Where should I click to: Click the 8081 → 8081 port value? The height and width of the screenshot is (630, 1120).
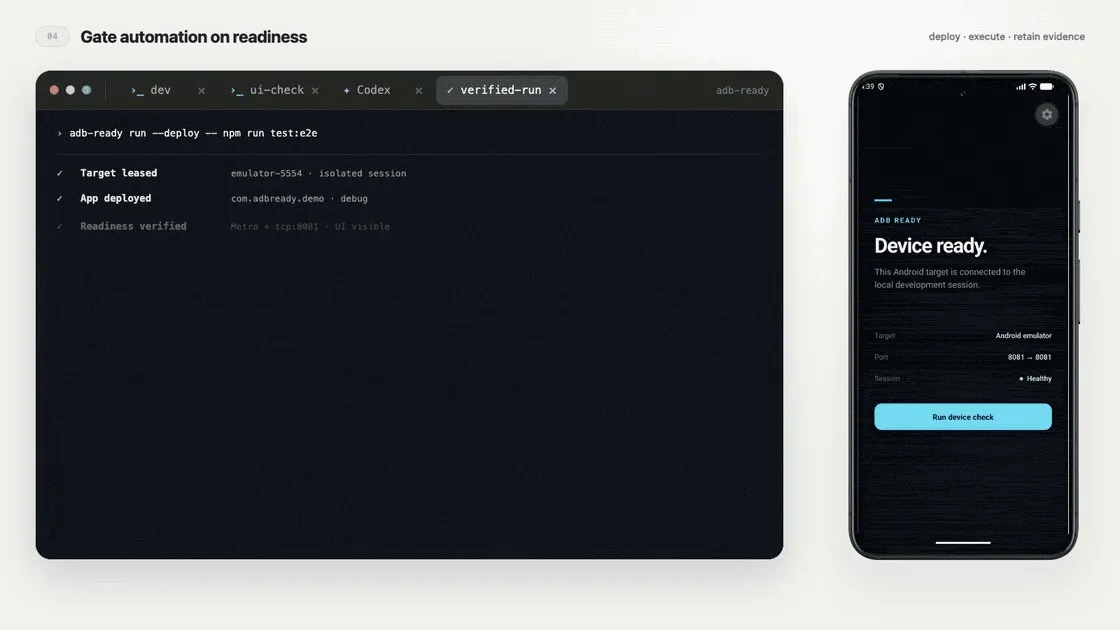point(1029,357)
